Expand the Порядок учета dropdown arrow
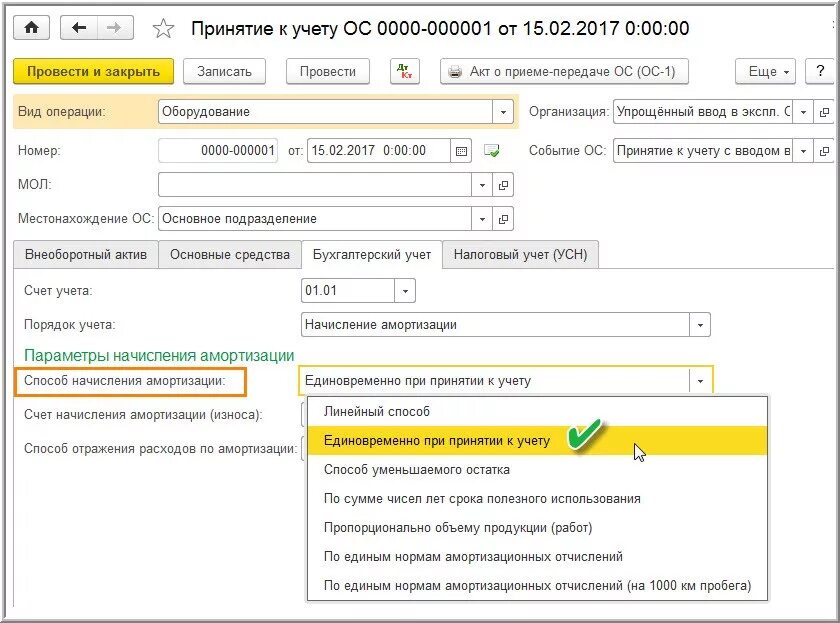The image size is (840, 623). click(x=700, y=325)
